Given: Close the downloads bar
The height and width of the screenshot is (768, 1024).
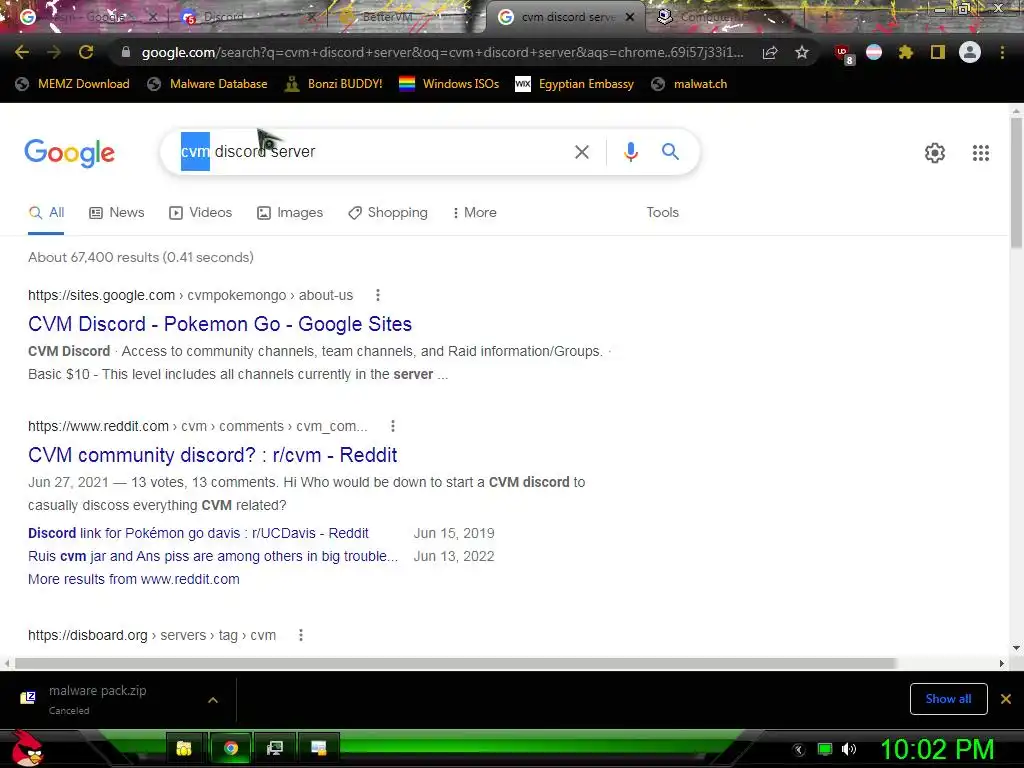Looking at the screenshot, I should [1006, 699].
